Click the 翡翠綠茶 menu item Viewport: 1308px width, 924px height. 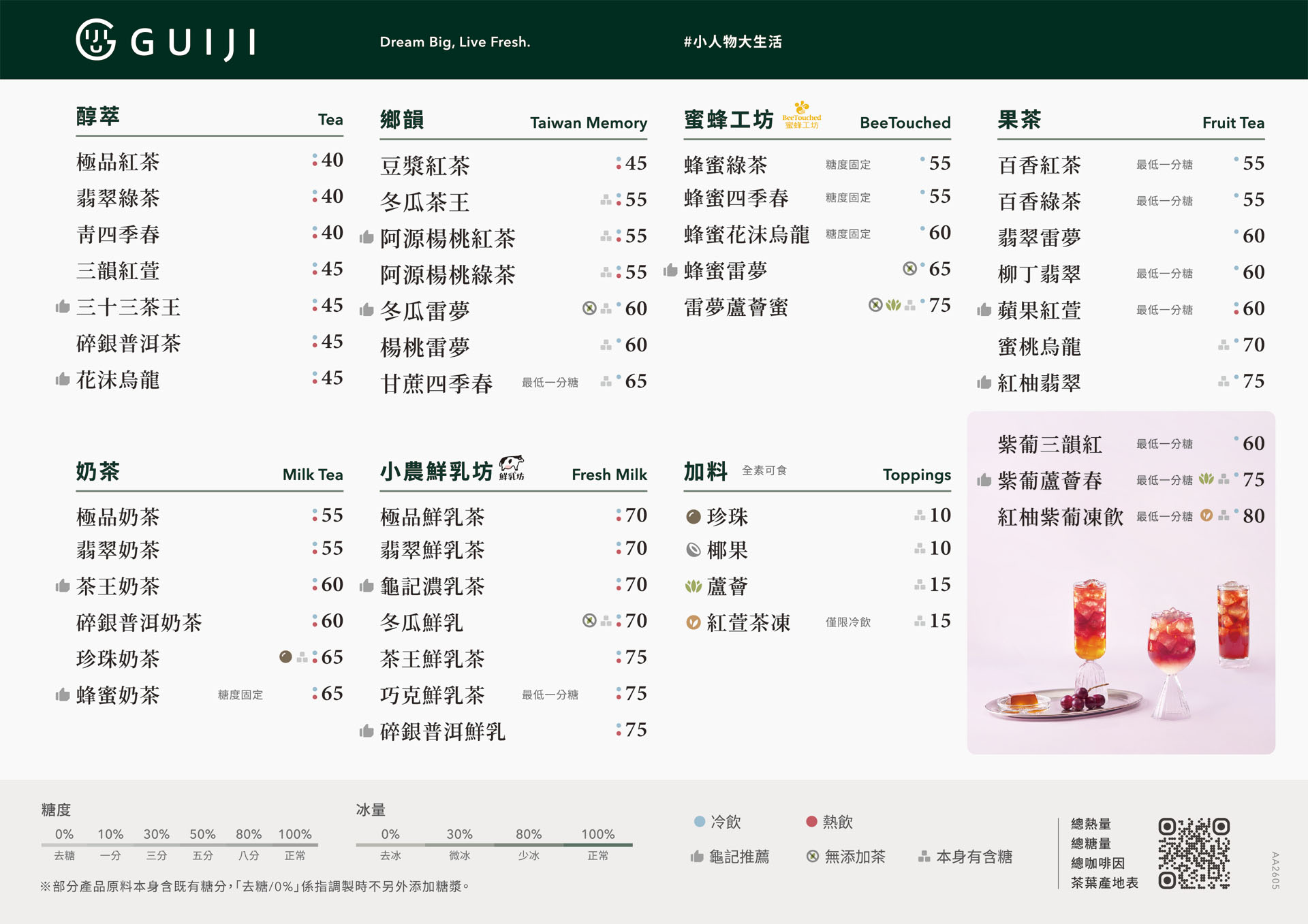(118, 198)
